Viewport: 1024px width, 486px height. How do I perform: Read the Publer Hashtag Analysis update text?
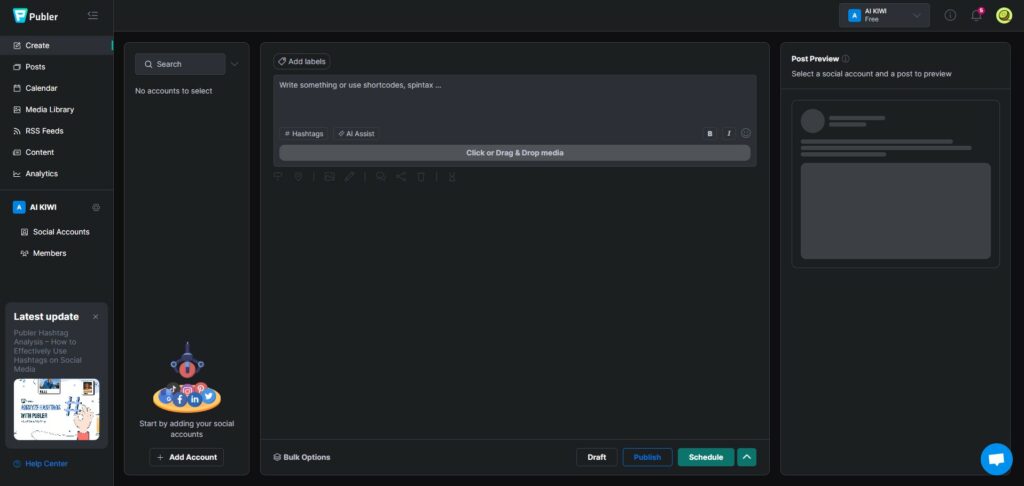click(48, 351)
